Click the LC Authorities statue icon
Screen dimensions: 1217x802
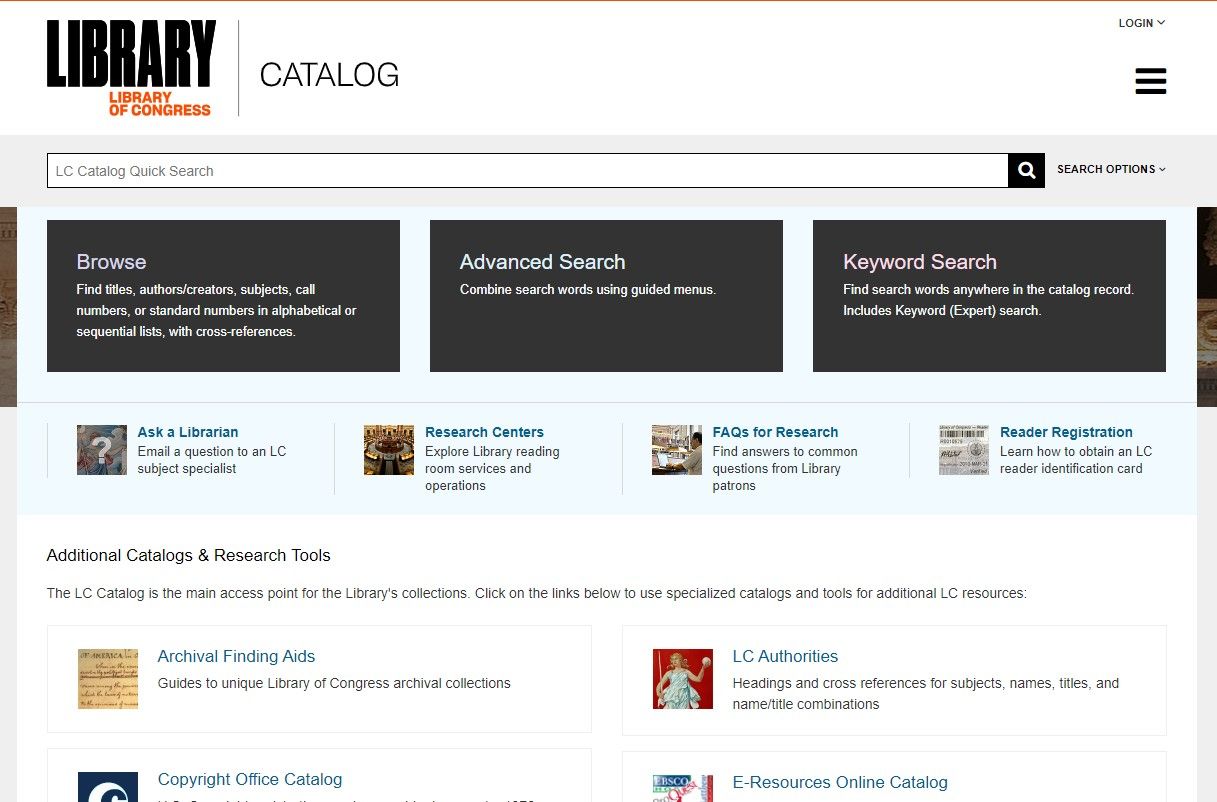coord(683,679)
